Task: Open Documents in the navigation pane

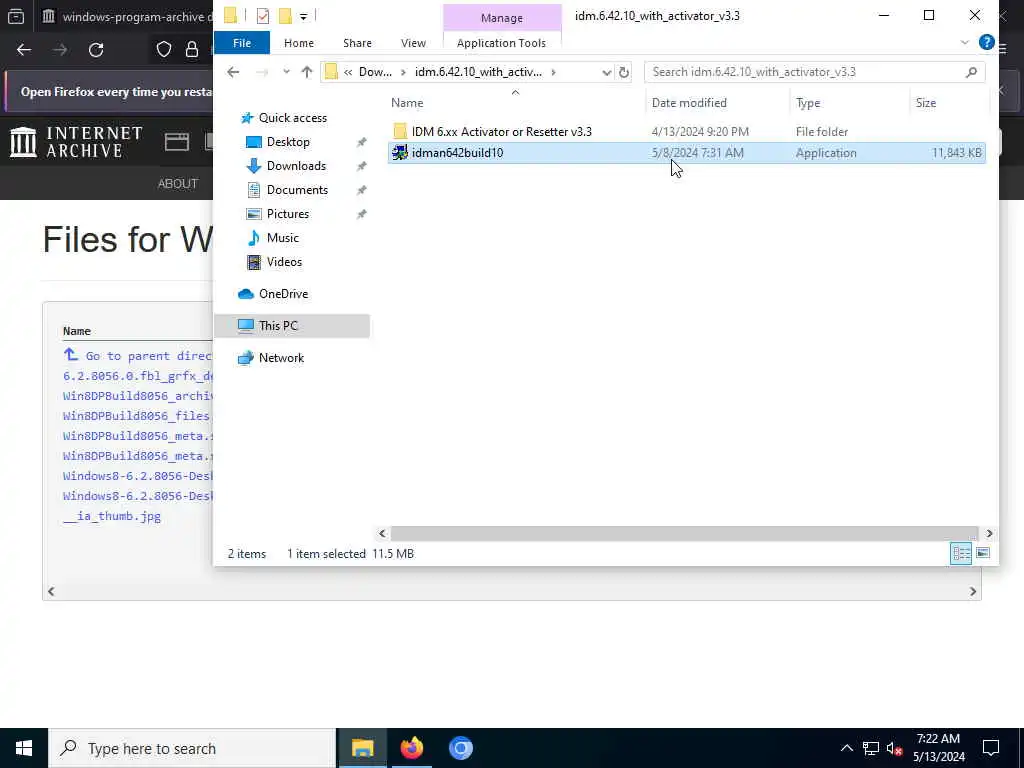Action: 297,190
